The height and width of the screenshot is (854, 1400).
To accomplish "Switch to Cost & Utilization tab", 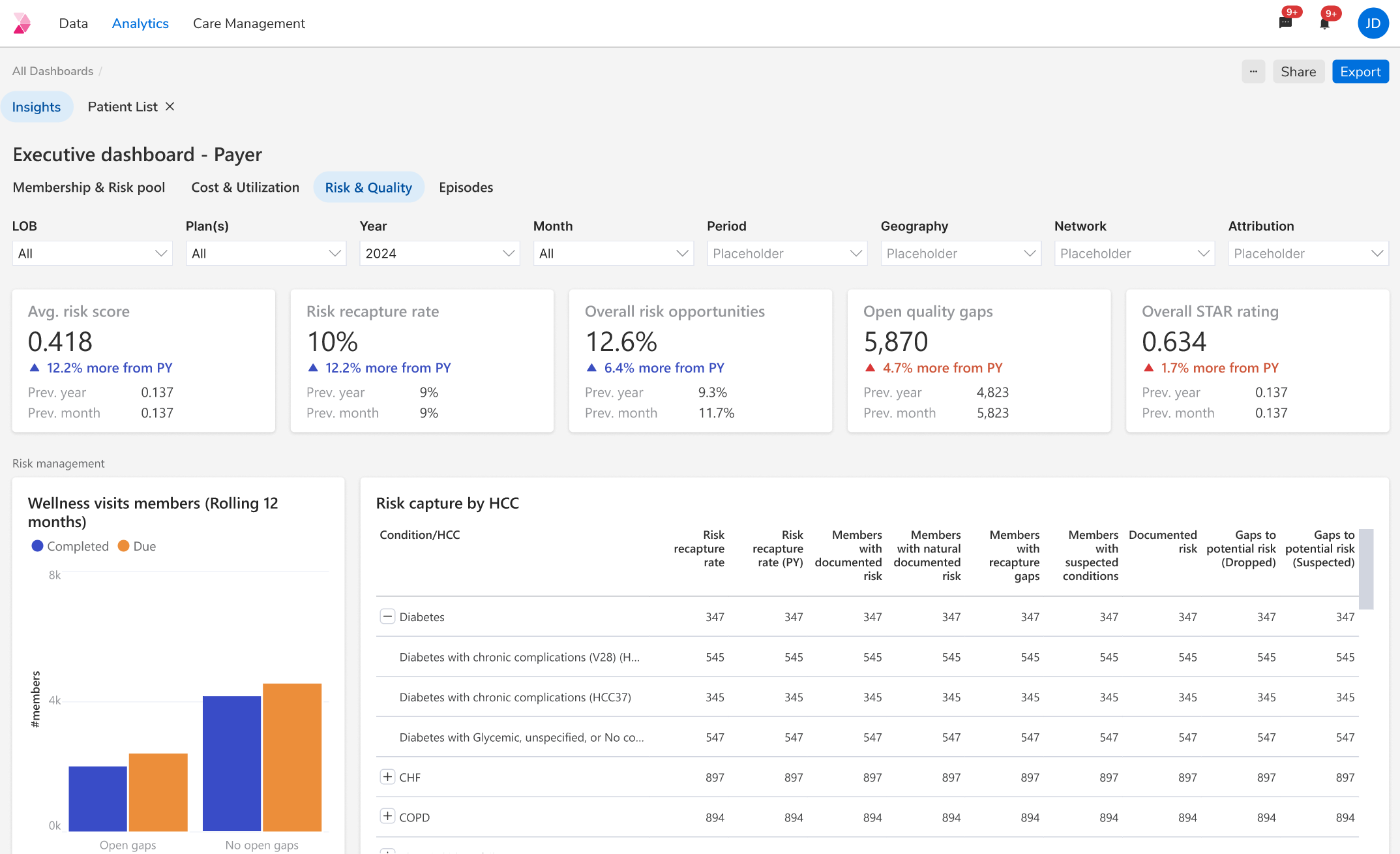I will (245, 187).
